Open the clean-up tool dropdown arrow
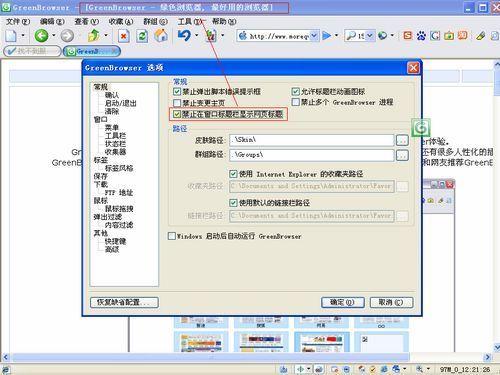500x375 pixels. (222, 35)
